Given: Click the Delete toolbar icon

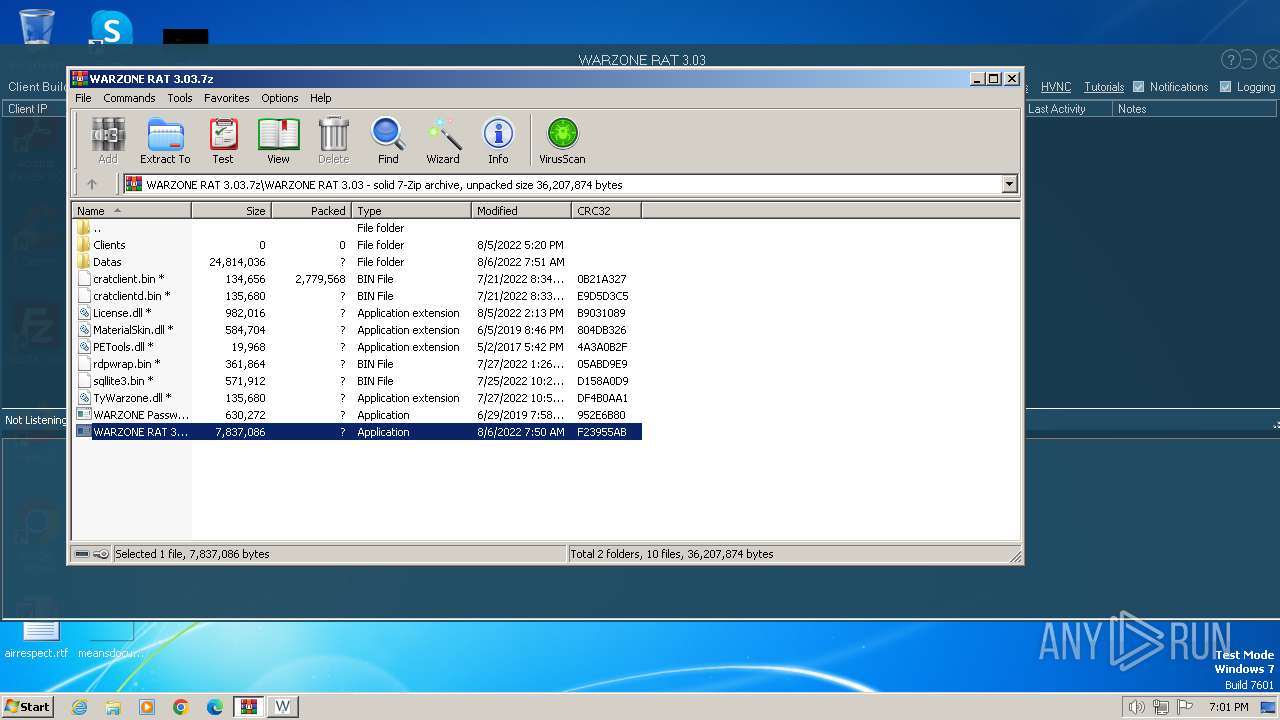Looking at the screenshot, I should (x=333, y=140).
